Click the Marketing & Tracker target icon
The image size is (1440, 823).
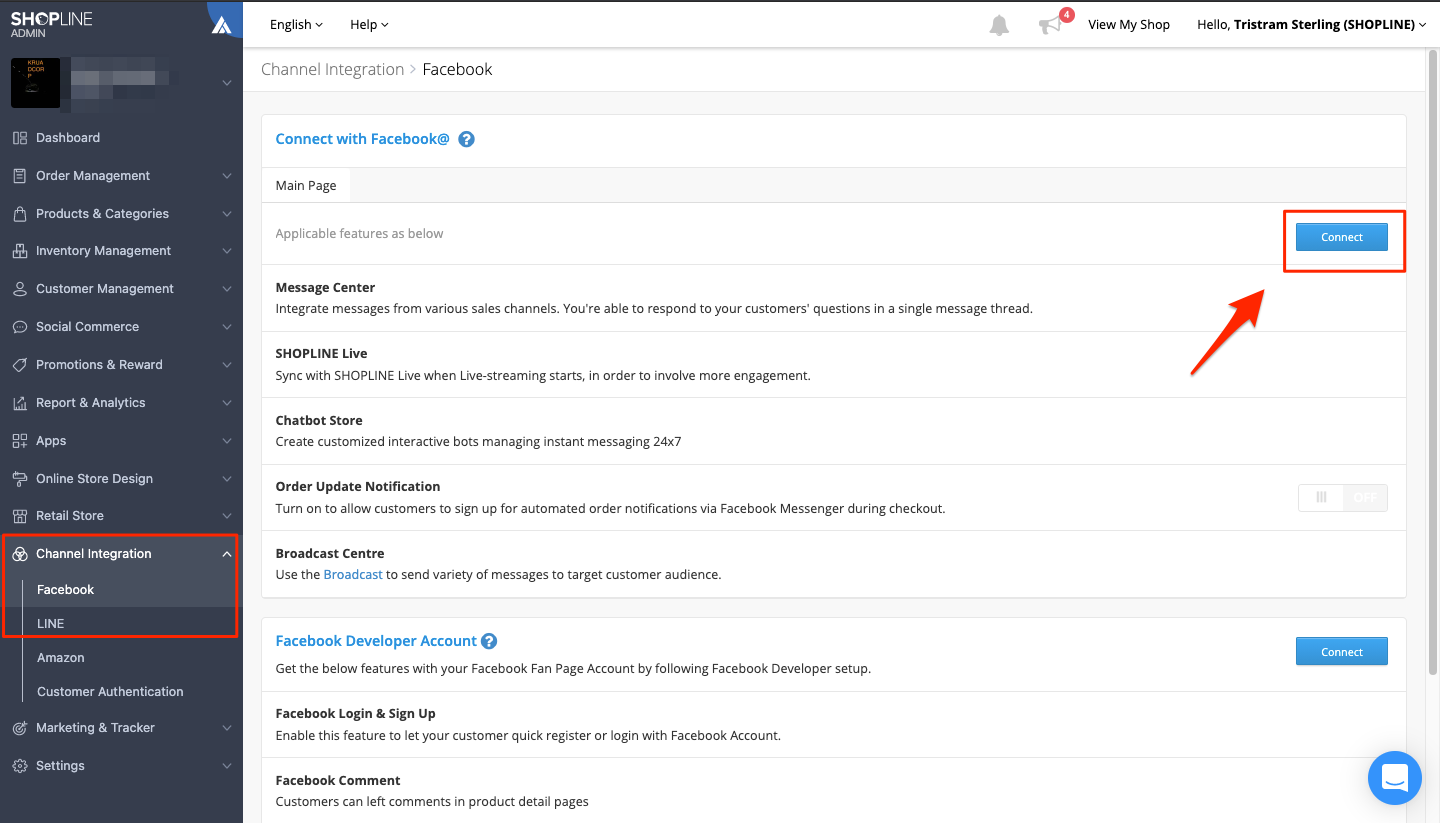pos(19,728)
